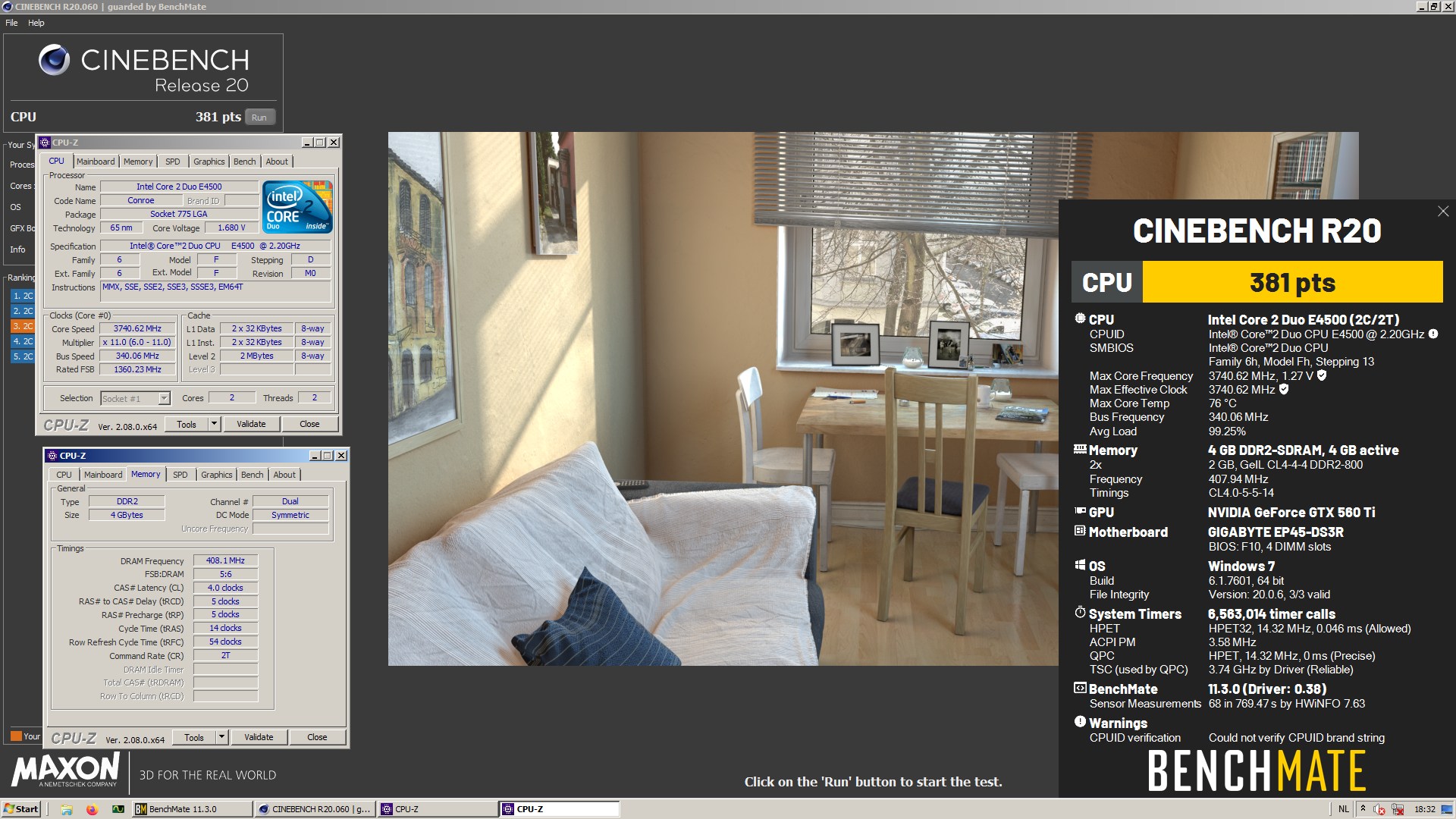This screenshot has width=1456, height=819.
Task: Click Tools button in top CPU-Z window
Action: [187, 424]
